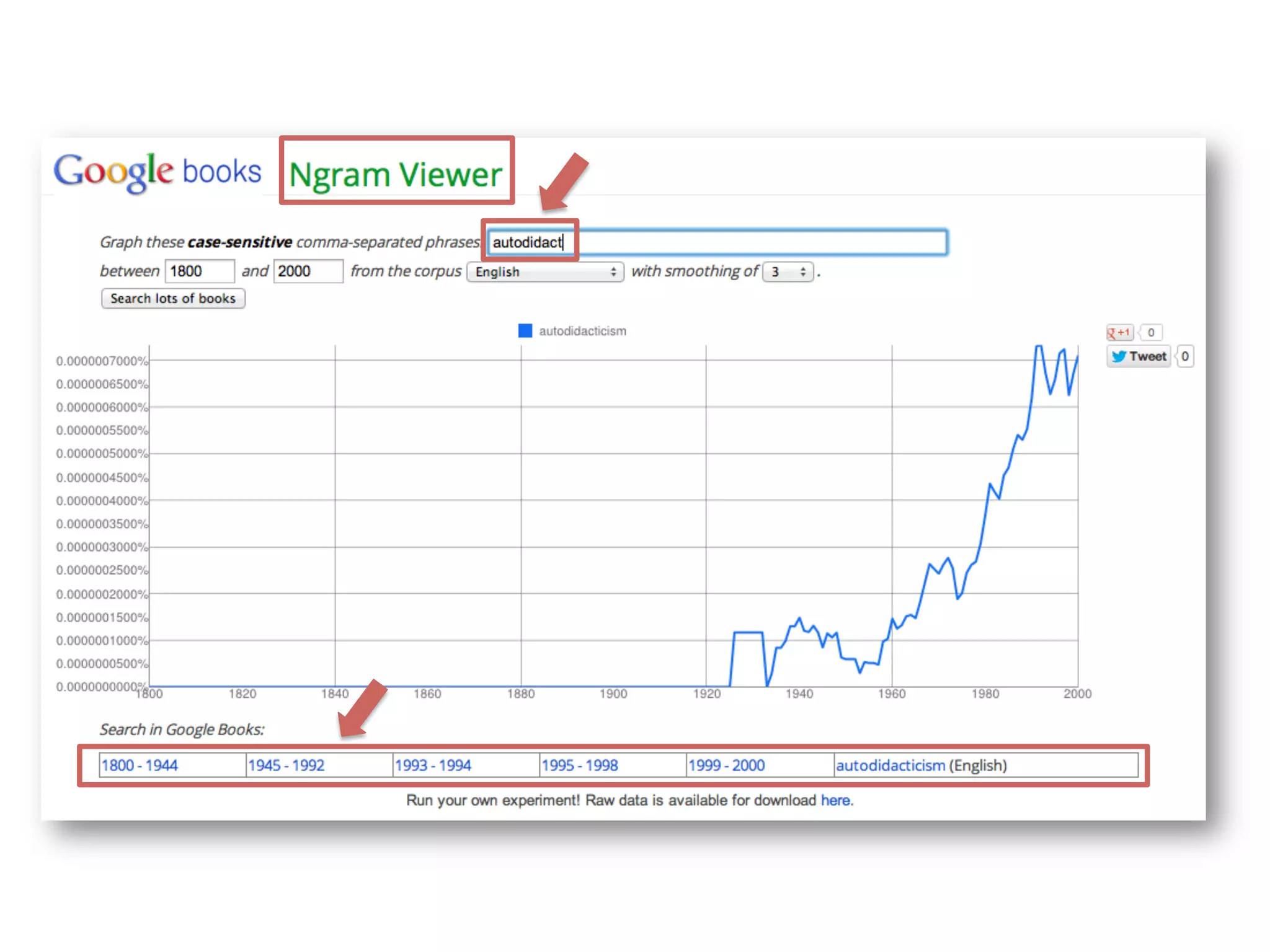Open the smoothing value dropdown
This screenshot has height=952, width=1270.
coord(788,272)
